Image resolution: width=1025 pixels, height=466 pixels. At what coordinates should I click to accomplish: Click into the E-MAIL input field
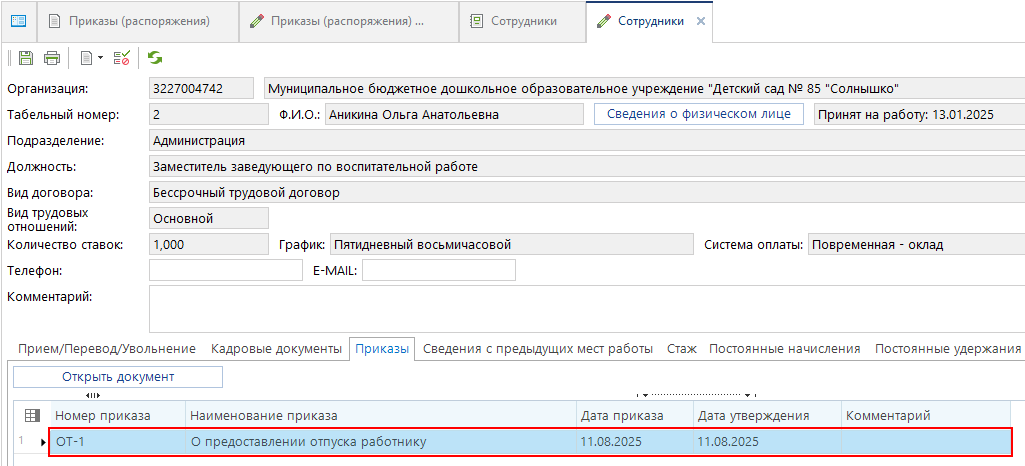click(438, 270)
